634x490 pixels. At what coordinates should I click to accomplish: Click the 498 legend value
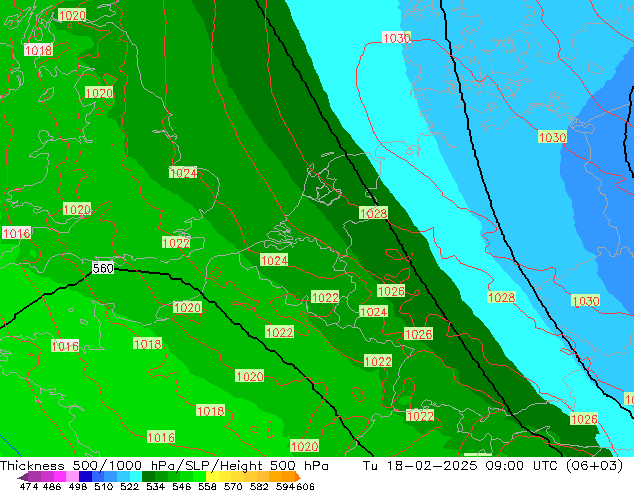(x=78, y=486)
